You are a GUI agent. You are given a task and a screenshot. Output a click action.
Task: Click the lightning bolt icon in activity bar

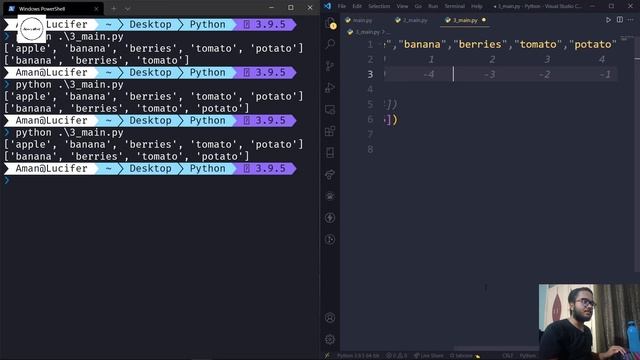tap(330, 218)
